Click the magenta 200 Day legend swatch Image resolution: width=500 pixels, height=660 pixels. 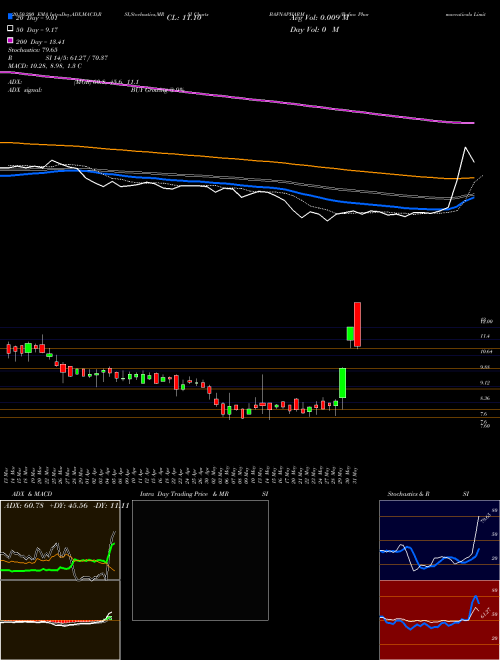11,41
